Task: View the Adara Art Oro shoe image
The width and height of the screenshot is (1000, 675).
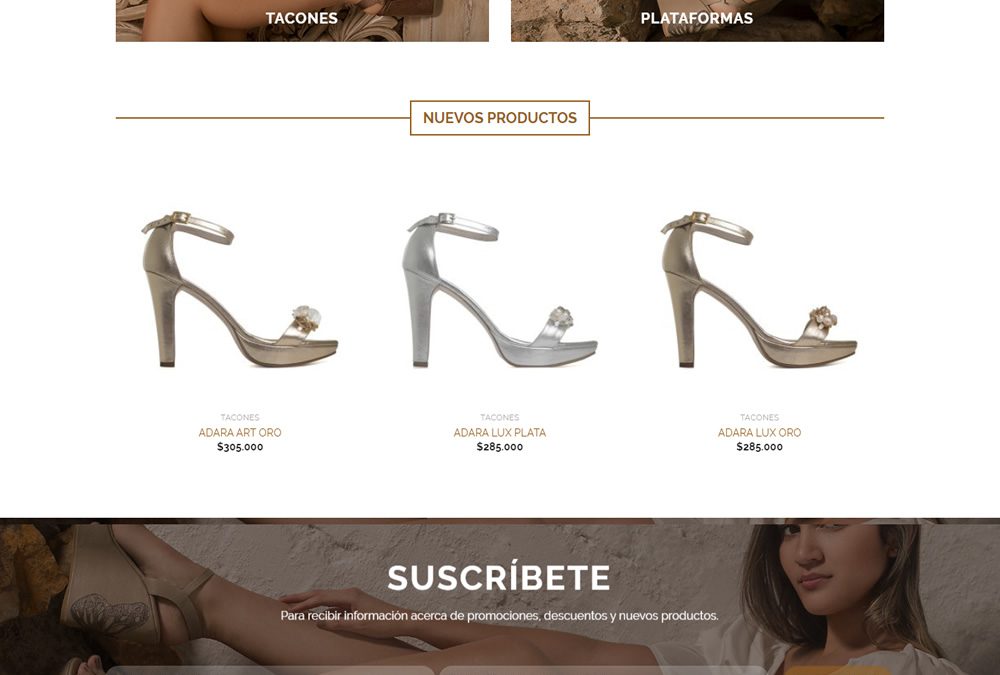Action: click(x=240, y=289)
